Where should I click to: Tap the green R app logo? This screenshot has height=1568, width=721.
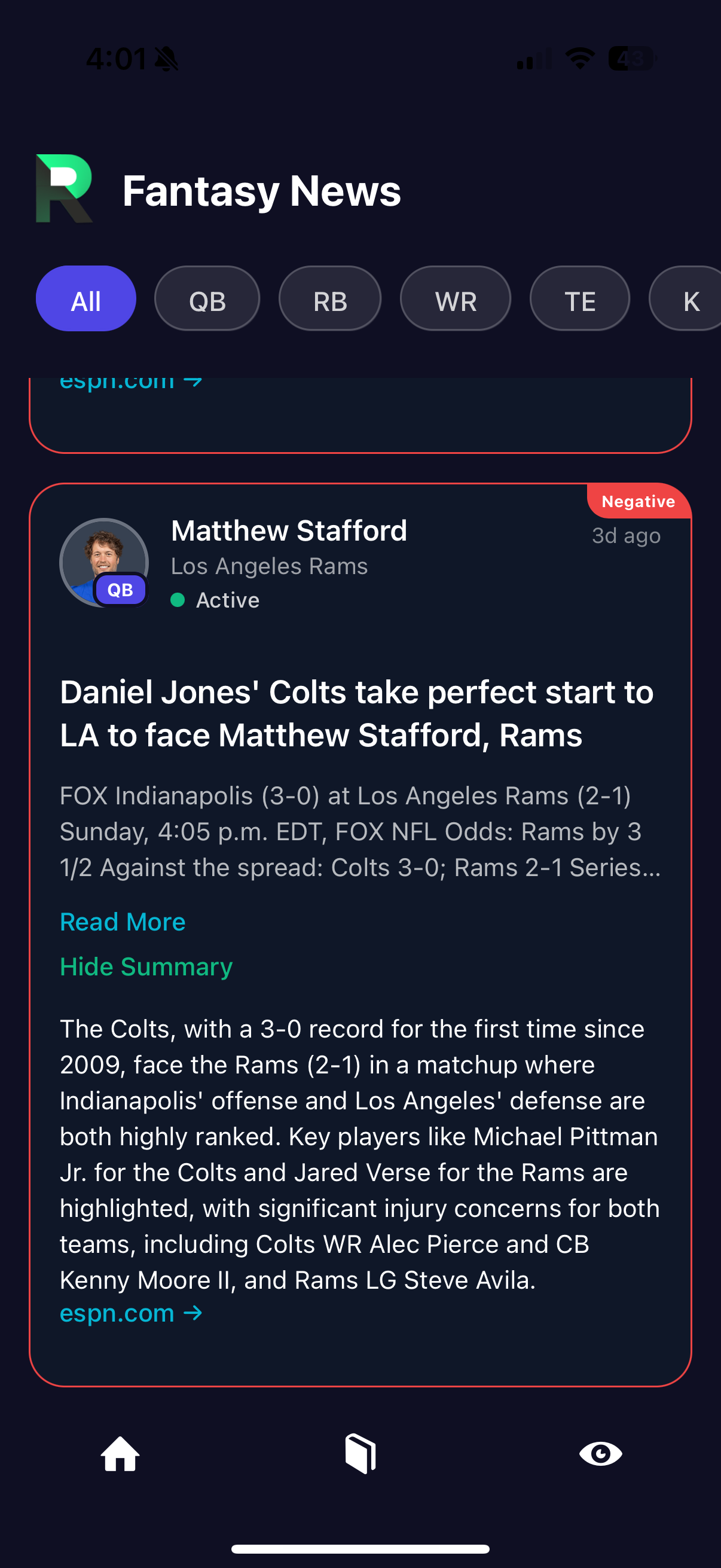64,189
